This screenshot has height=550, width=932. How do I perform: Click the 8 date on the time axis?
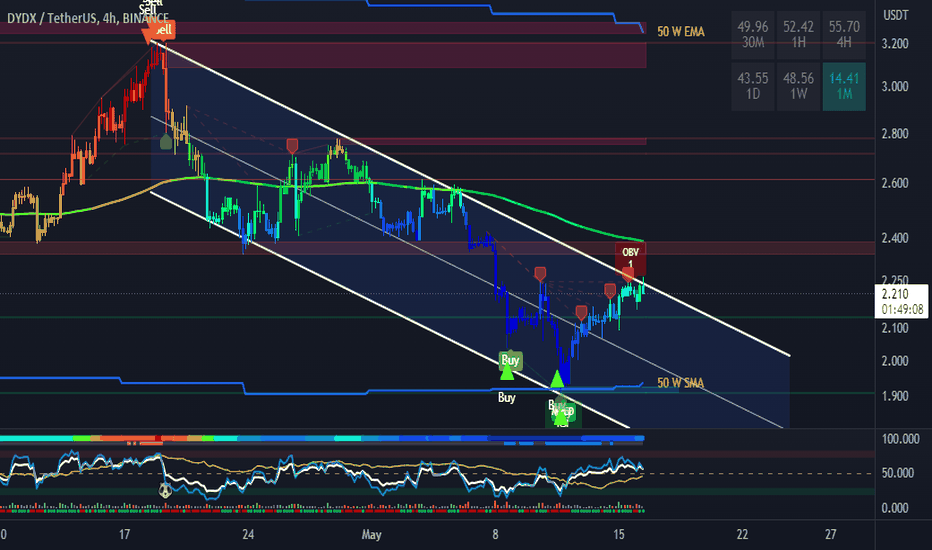tap(495, 535)
